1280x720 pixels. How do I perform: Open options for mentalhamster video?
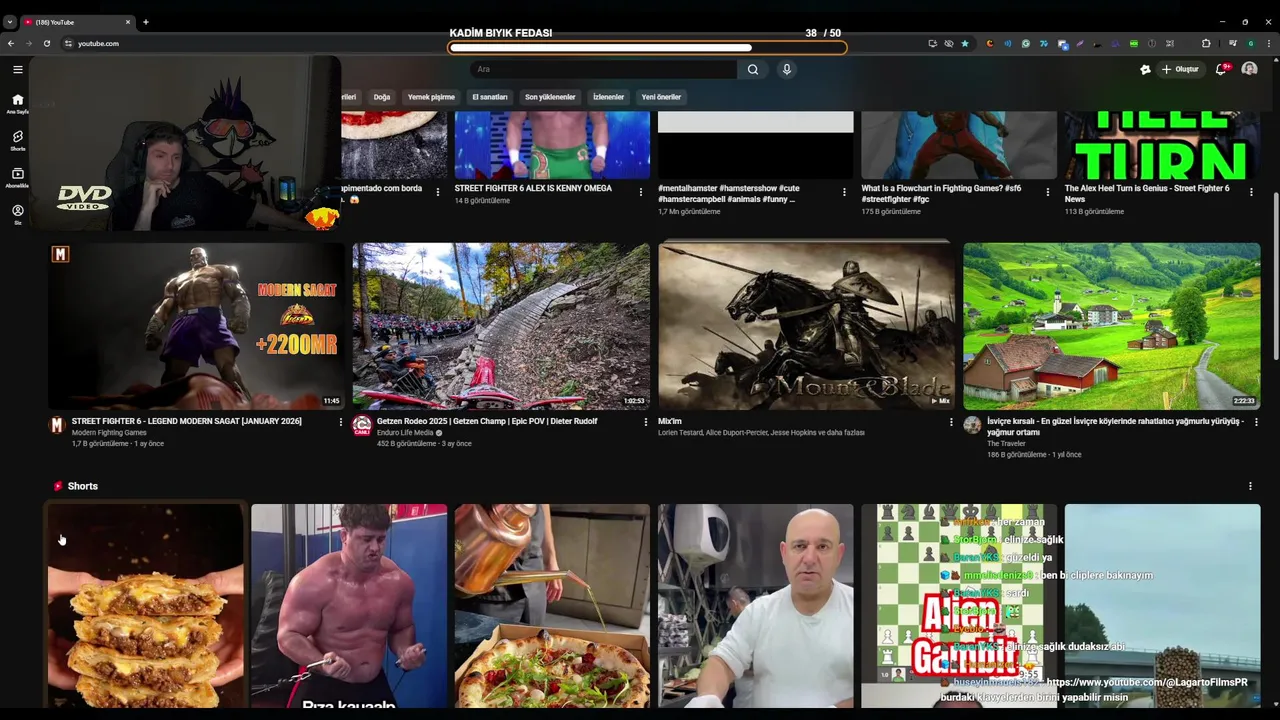coord(844,192)
